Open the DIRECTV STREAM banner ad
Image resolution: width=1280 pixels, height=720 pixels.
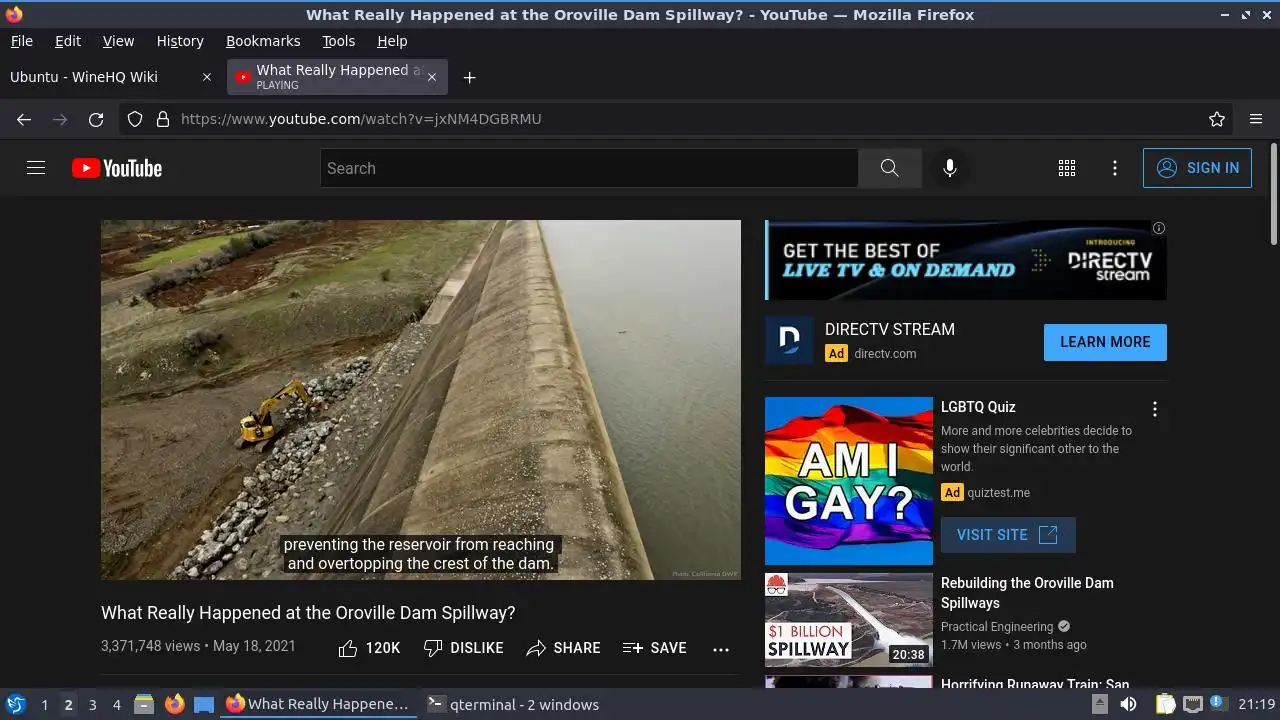966,260
